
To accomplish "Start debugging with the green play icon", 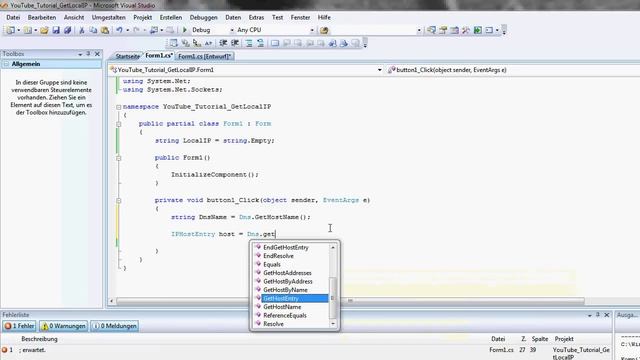I will [x=184, y=30].
